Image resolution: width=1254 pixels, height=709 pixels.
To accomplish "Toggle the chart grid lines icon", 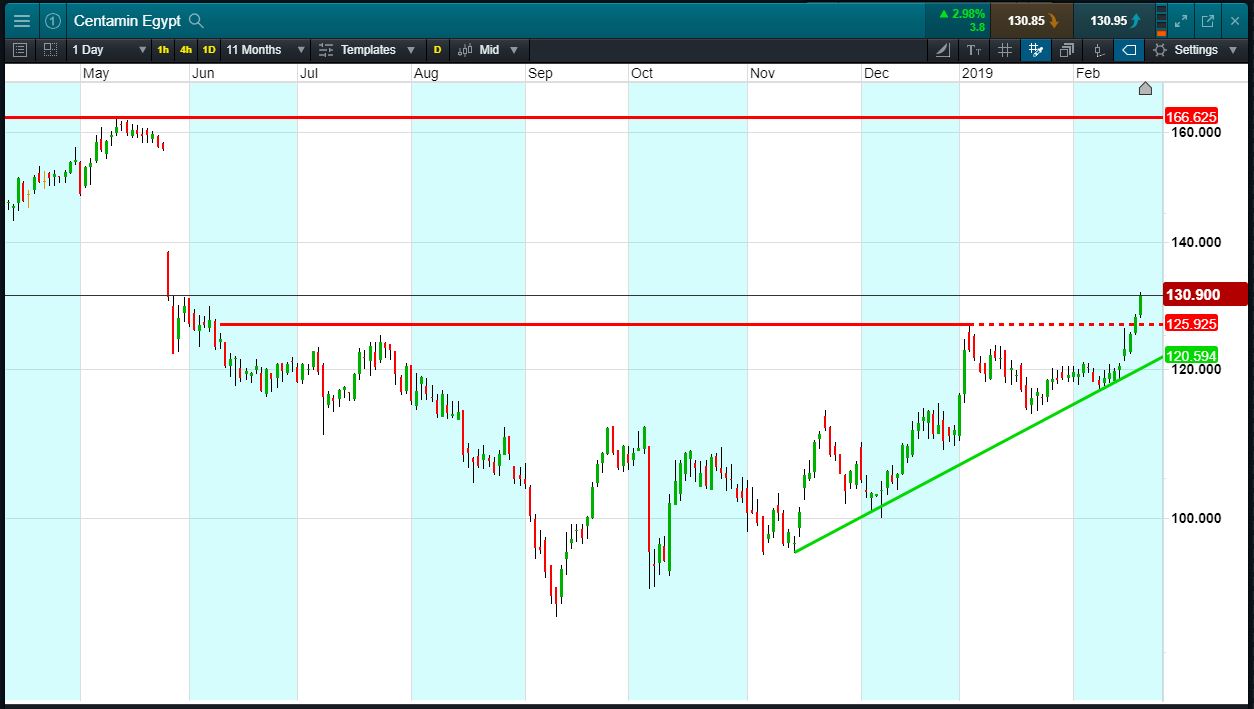I will pos(1005,49).
